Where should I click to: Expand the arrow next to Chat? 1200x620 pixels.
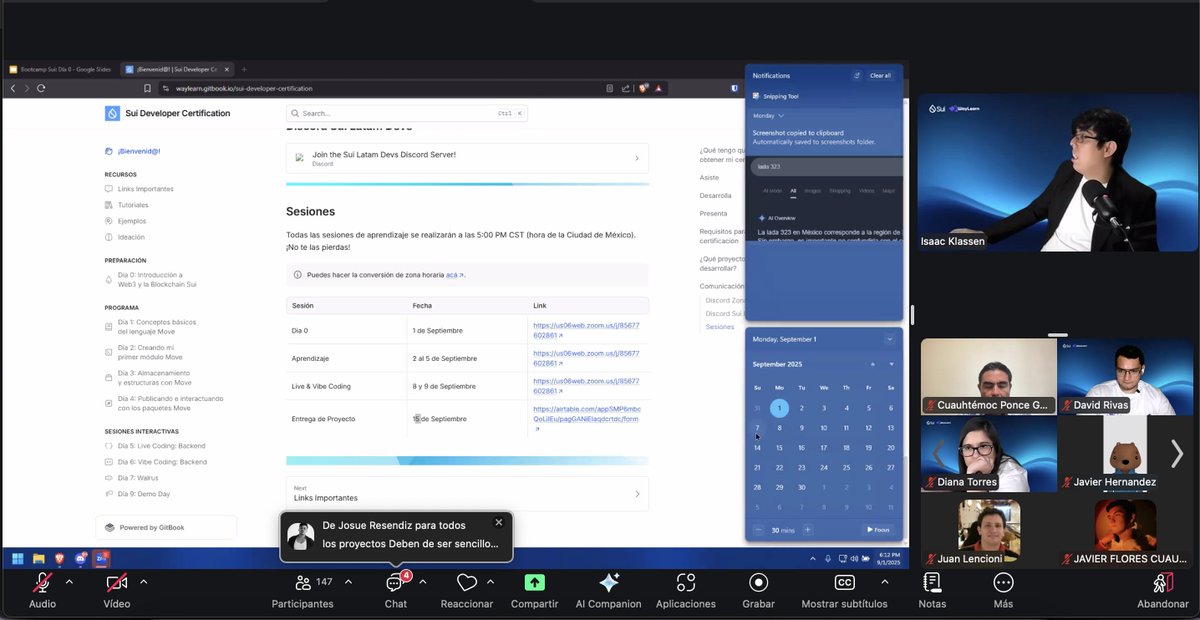(423, 581)
